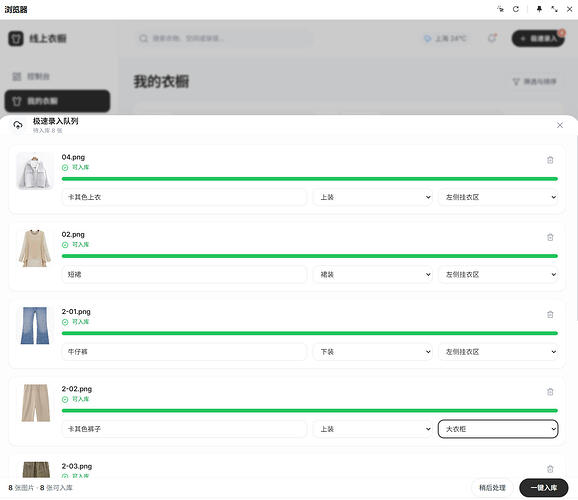Delete the 04.png queue item
The height and width of the screenshot is (500, 578).
[x=550, y=160]
